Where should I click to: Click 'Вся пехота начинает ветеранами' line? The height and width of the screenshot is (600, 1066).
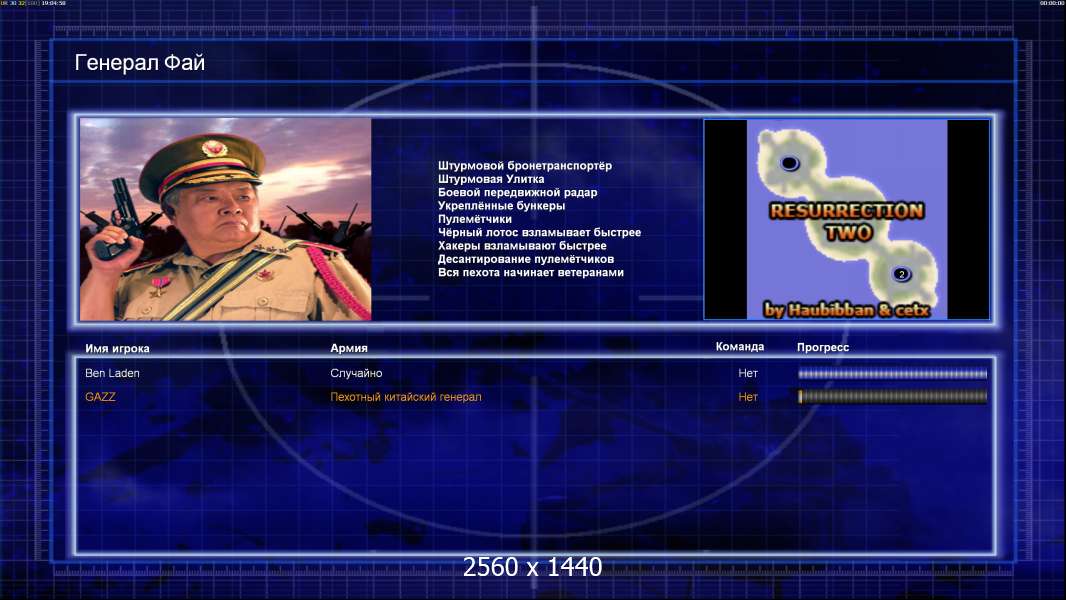pyautogui.click(x=530, y=272)
